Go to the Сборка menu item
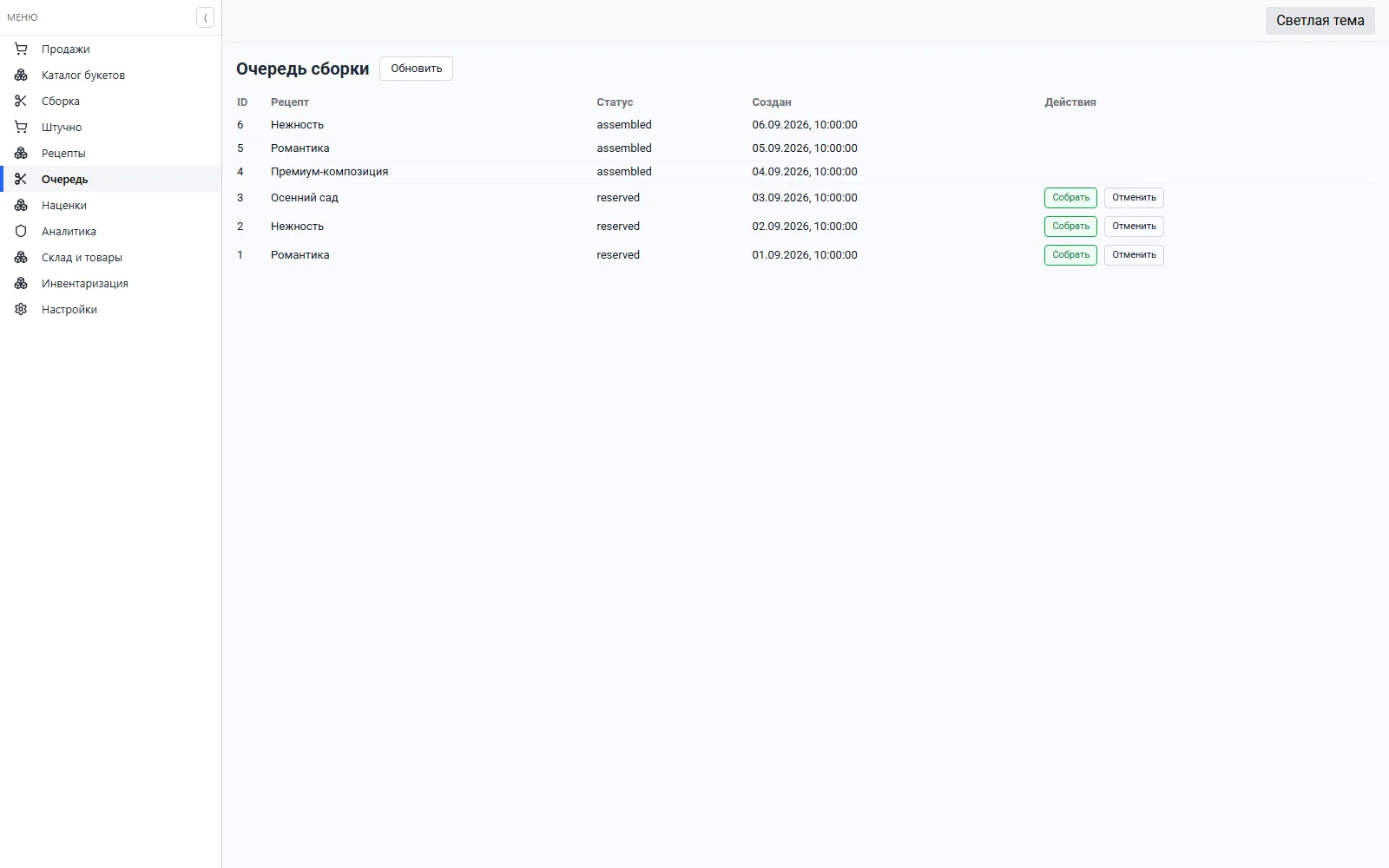Viewport: 1389px width, 868px height. pos(111,102)
